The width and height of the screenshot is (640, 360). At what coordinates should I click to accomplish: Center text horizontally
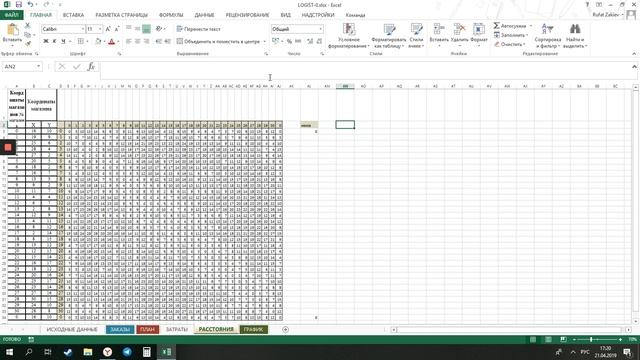[138, 41]
